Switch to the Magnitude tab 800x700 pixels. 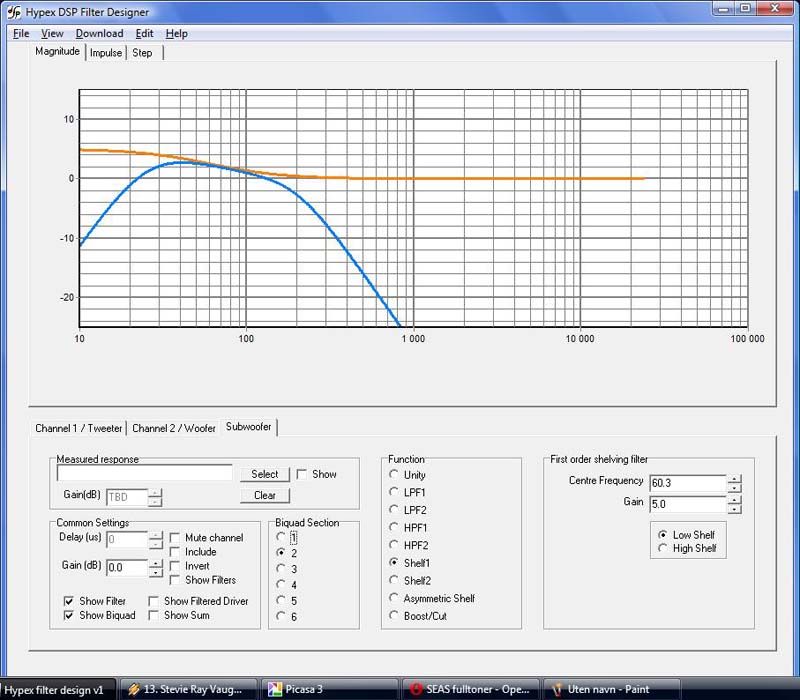pos(57,52)
